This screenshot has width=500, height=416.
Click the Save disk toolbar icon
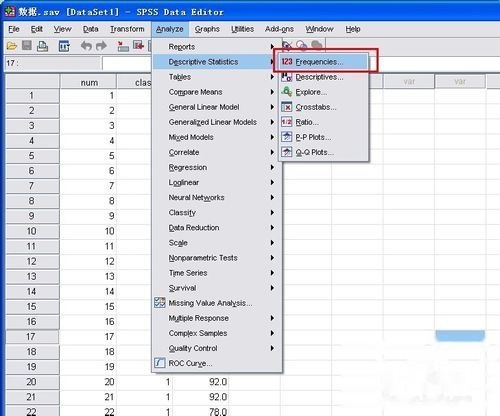[x=27, y=45]
